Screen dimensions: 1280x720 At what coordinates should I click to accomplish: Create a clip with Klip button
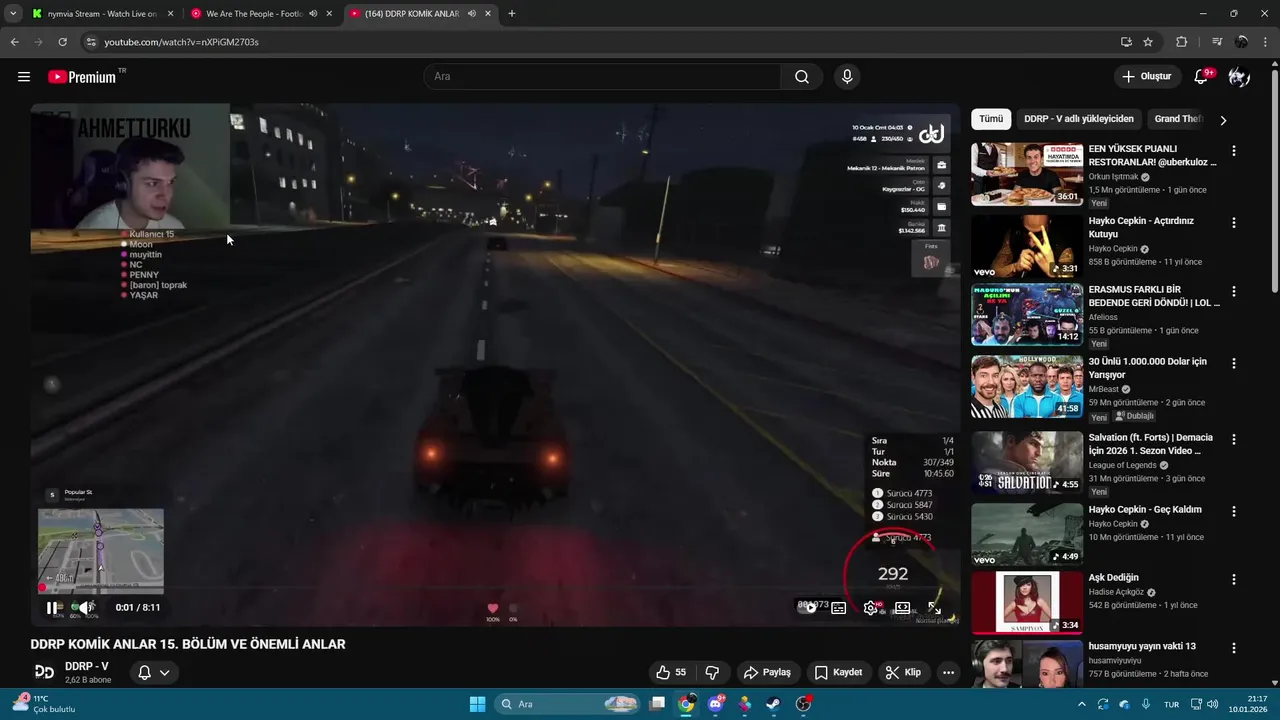903,672
